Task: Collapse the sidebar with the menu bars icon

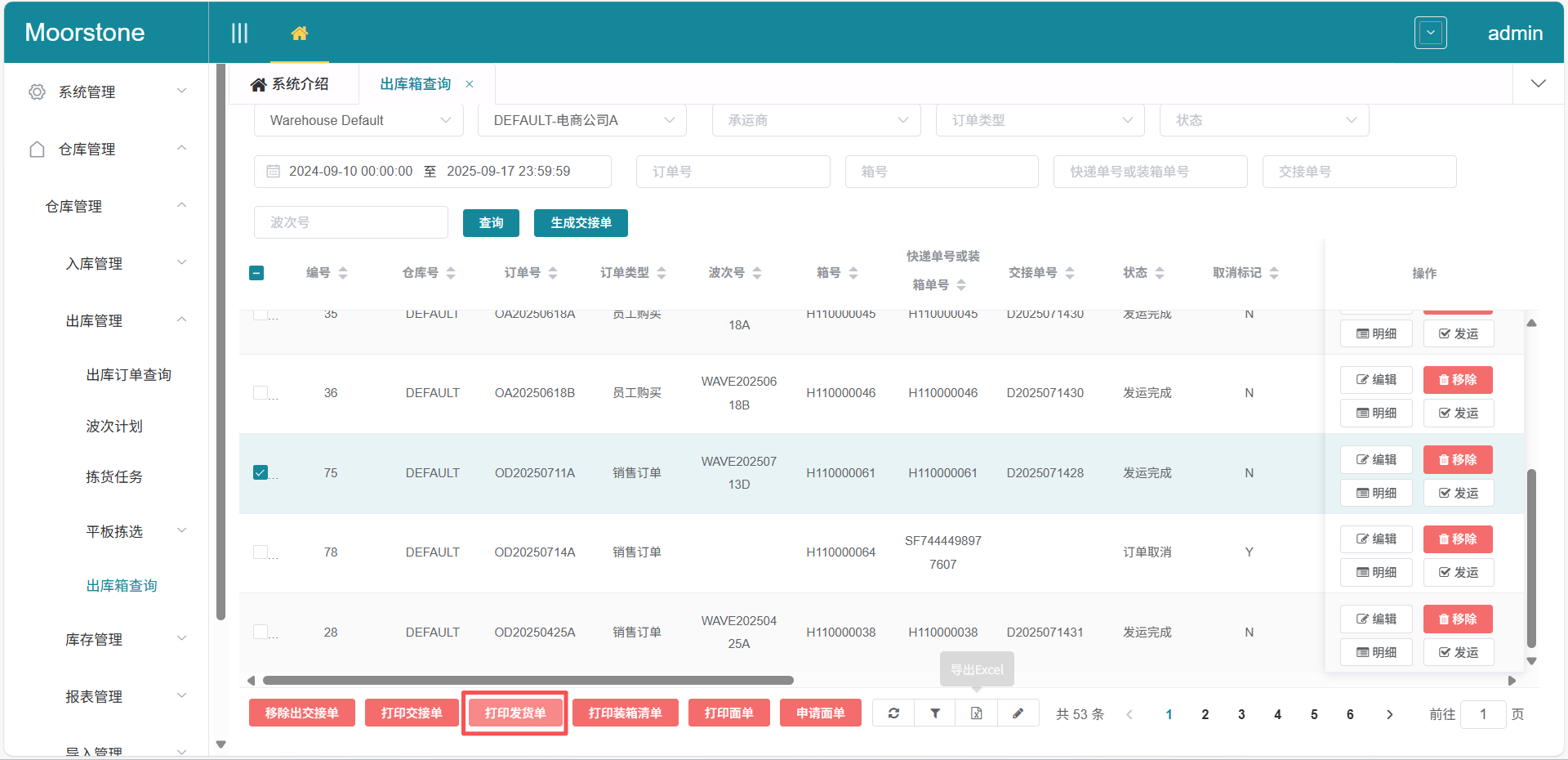Action: 239,34
